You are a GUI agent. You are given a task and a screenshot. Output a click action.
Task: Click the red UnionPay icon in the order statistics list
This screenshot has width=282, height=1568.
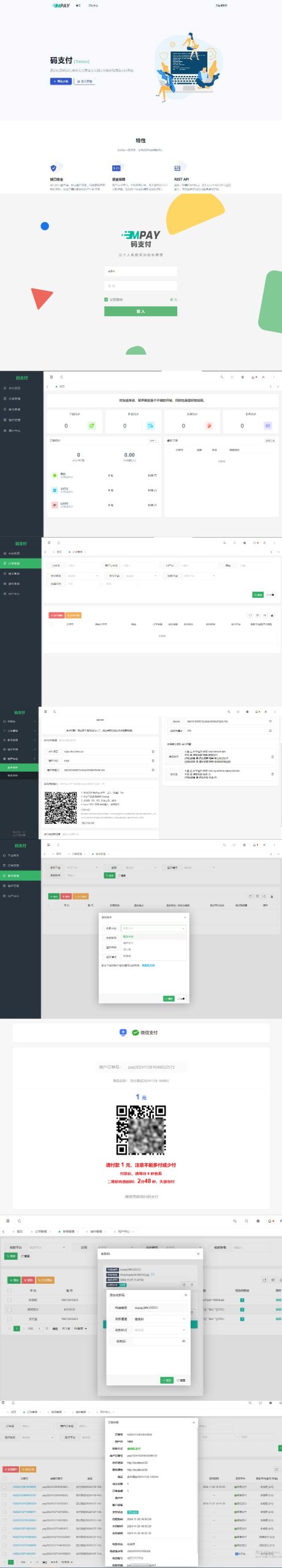click(55, 505)
